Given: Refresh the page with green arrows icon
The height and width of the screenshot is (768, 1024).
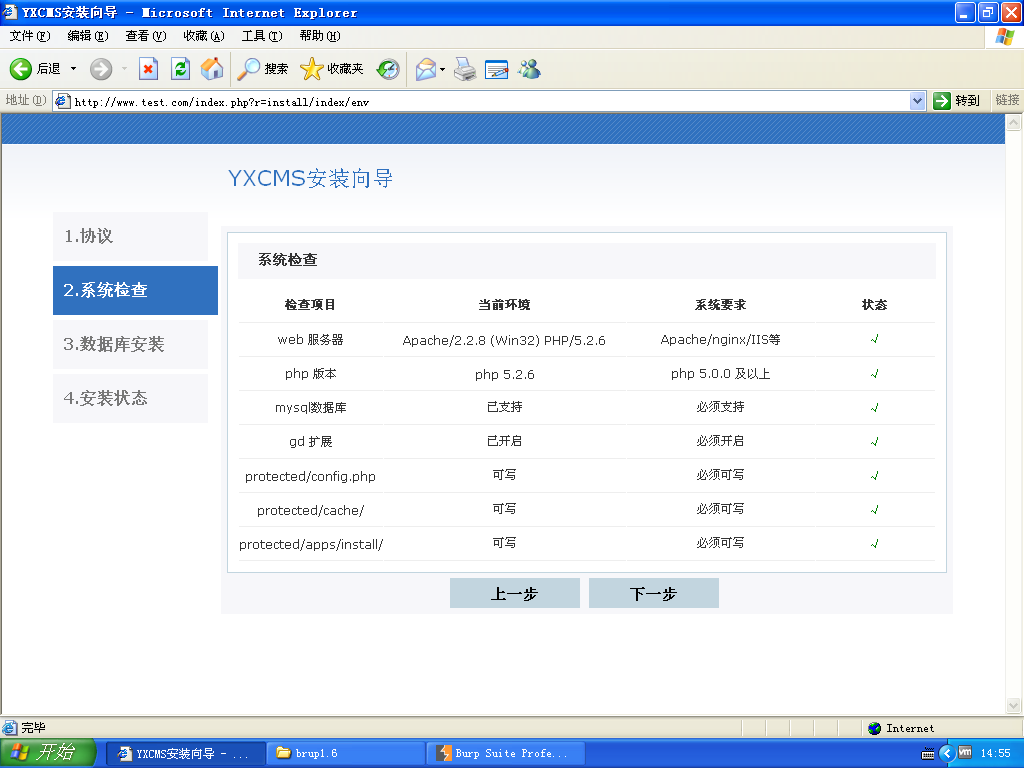Looking at the screenshot, I should click(180, 69).
